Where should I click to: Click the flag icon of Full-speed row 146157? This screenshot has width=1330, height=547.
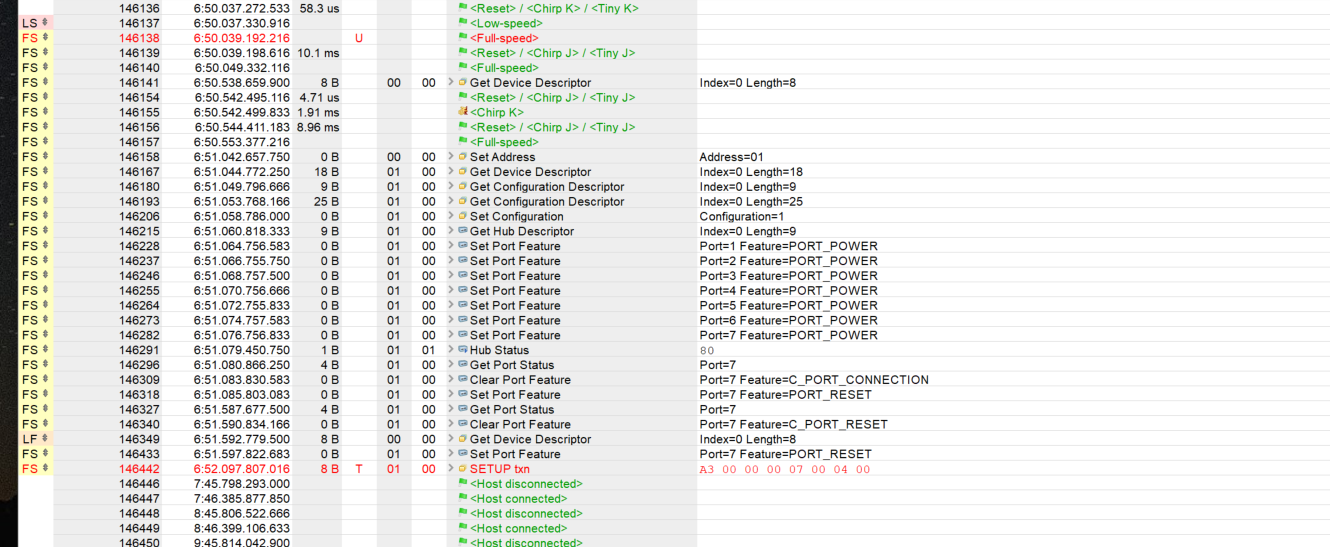[462, 142]
